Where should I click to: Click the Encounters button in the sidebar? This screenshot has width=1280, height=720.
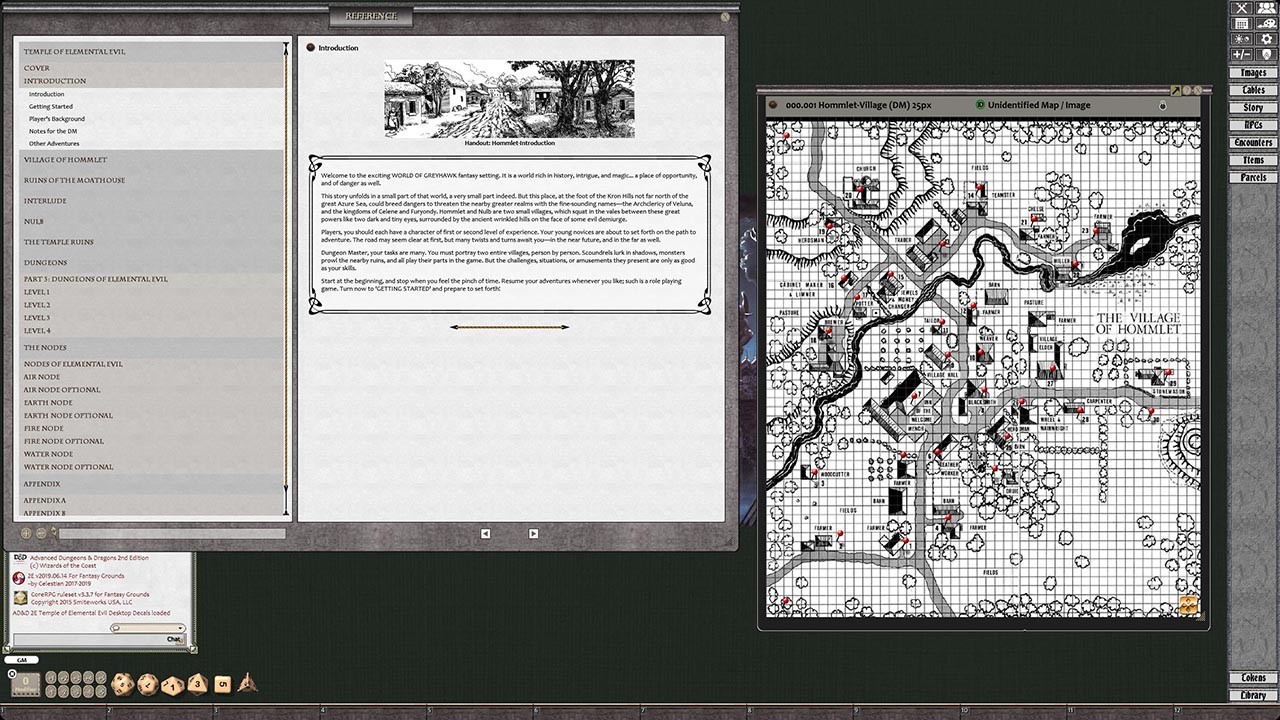[1253, 141]
